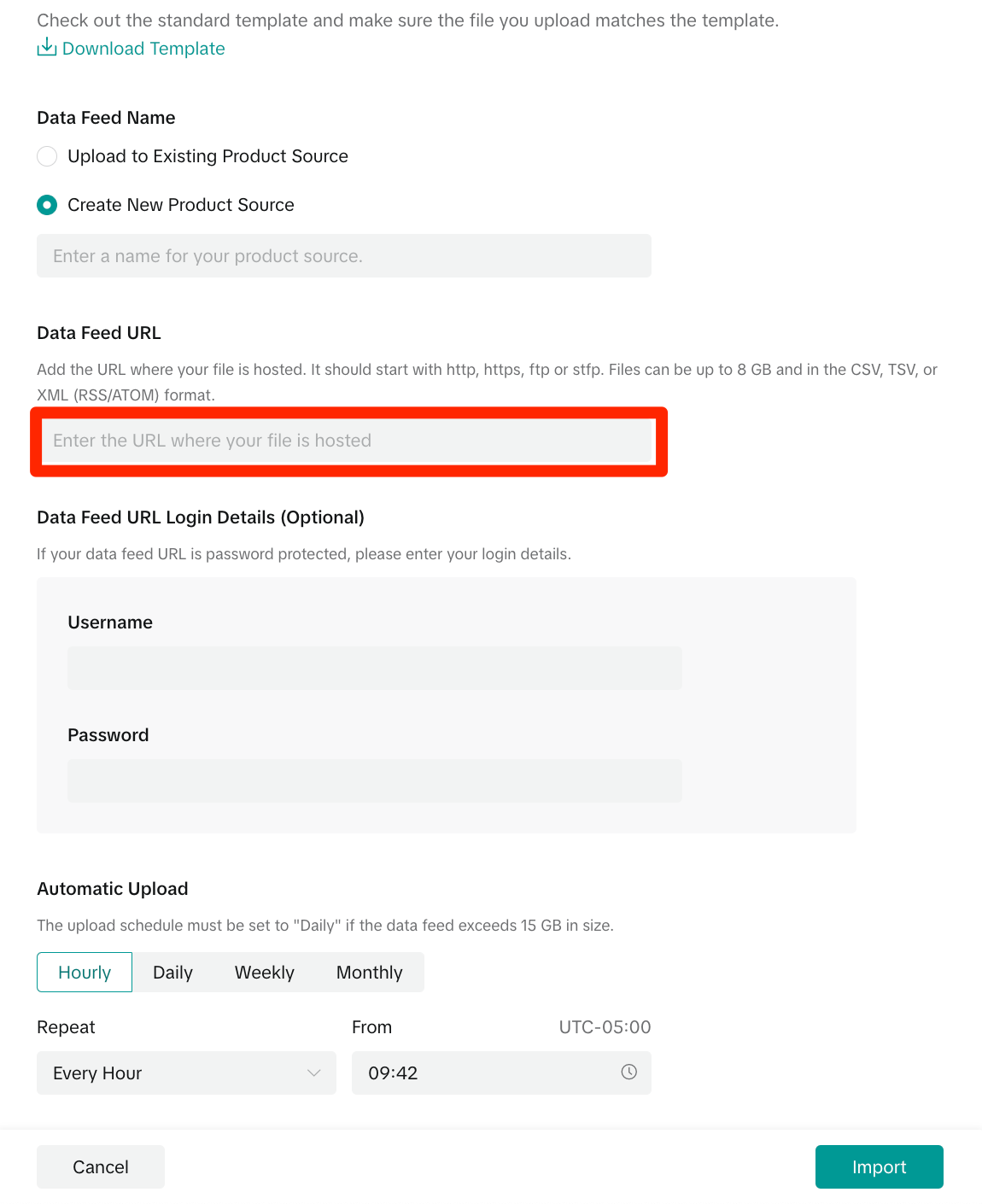Switch to the Hourly upload schedule tab
The height and width of the screenshot is (1204, 982).
click(x=85, y=973)
